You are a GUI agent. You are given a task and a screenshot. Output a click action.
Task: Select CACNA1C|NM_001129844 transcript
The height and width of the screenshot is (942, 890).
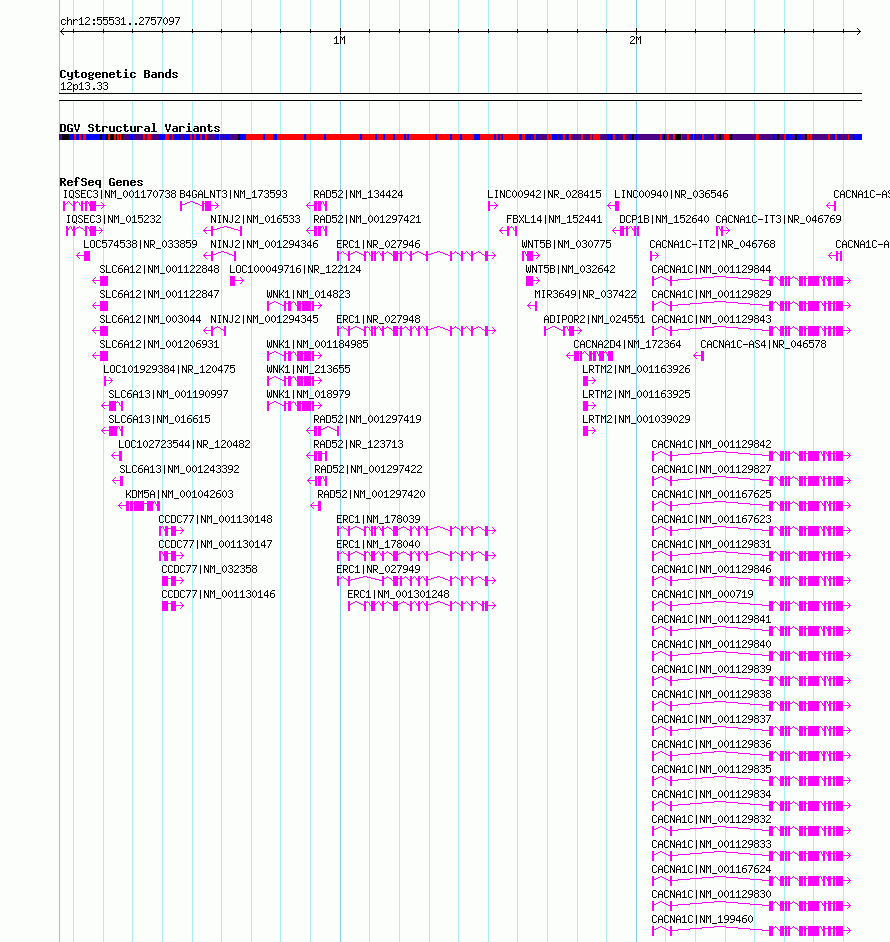point(712,270)
